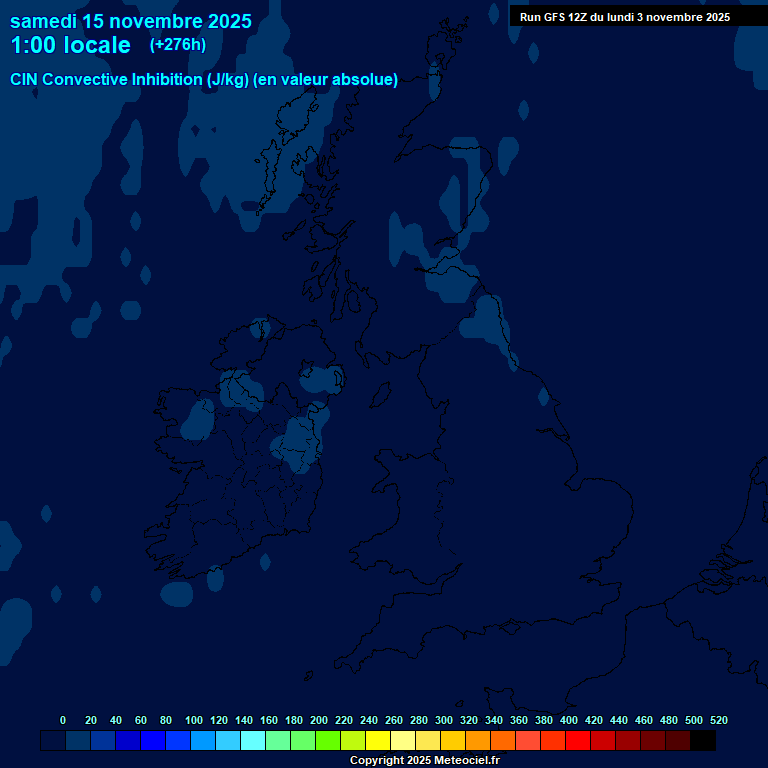Screen dimensions: 768x768
Task: Click the 'Run GFS 12Z' info banner
Action: (x=625, y=17)
